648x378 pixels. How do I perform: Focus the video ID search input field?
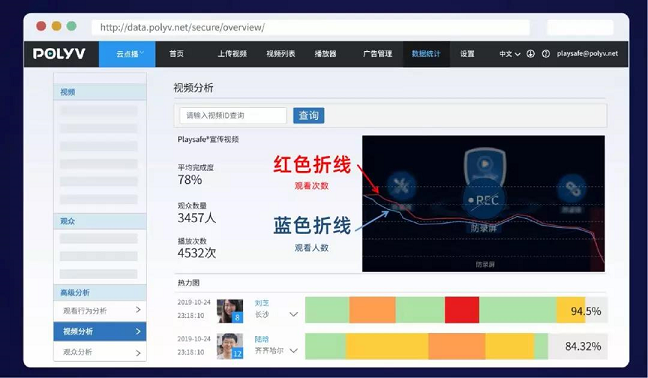(x=233, y=115)
